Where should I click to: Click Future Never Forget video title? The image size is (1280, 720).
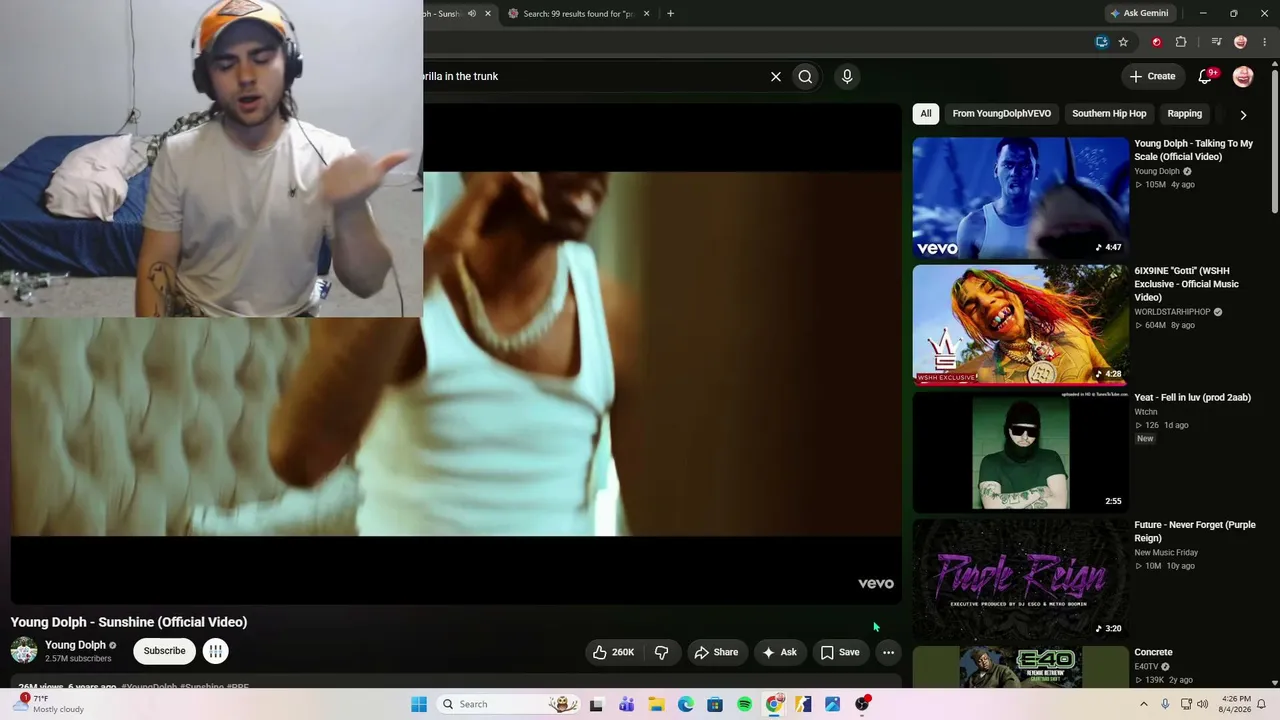point(1195,532)
